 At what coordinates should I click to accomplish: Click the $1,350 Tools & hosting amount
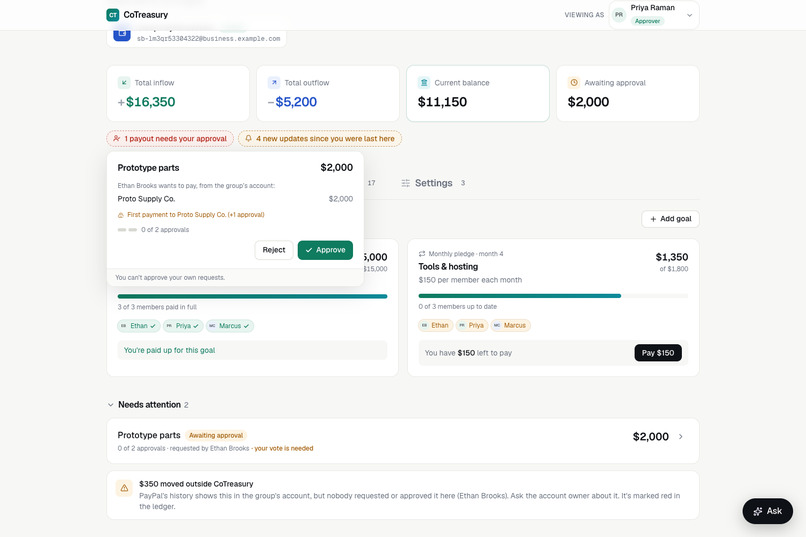(672, 257)
